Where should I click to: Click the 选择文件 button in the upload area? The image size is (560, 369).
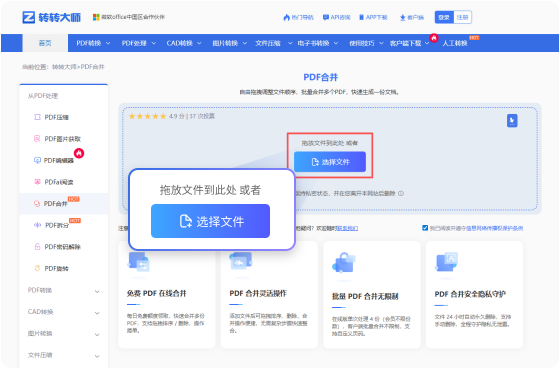point(330,162)
